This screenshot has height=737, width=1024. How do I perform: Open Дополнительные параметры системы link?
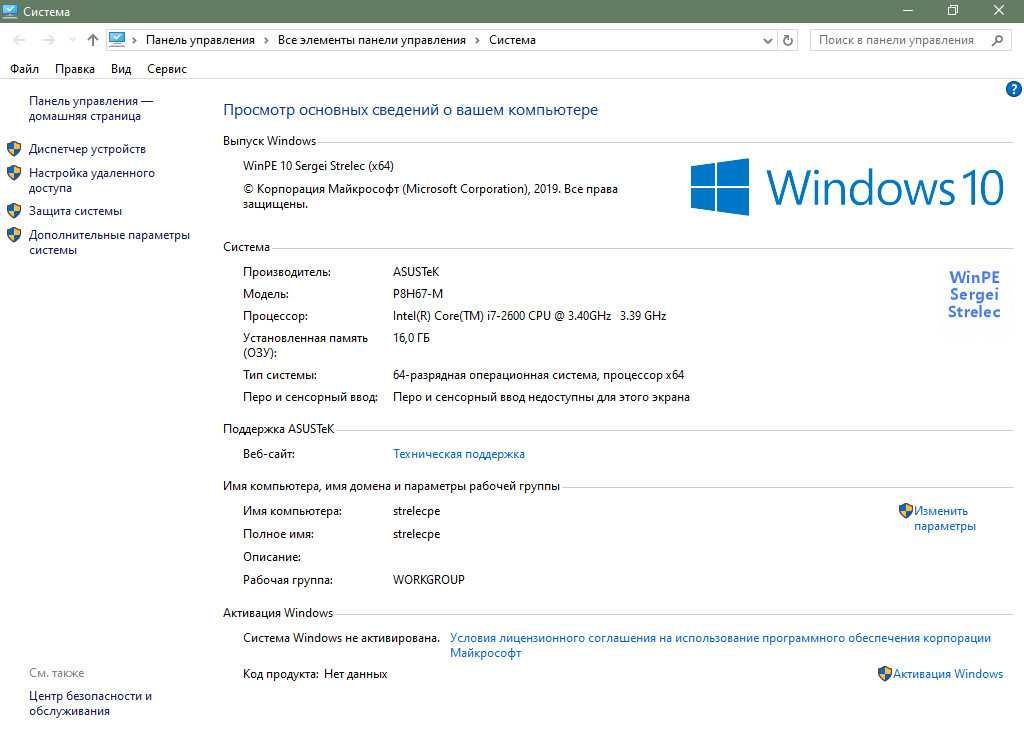click(x=110, y=242)
